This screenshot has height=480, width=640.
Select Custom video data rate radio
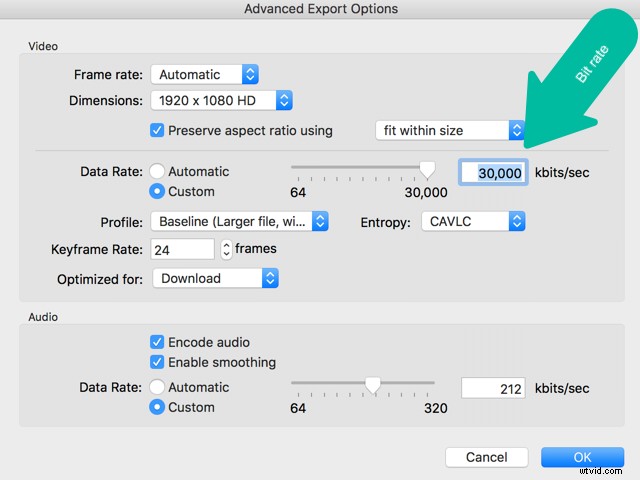tap(157, 191)
